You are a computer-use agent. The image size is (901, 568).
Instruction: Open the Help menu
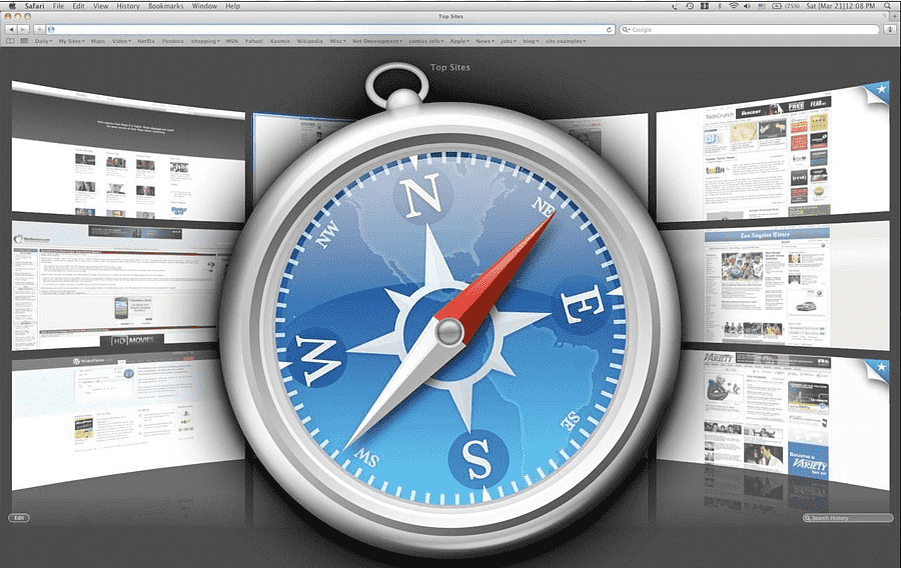point(232,6)
